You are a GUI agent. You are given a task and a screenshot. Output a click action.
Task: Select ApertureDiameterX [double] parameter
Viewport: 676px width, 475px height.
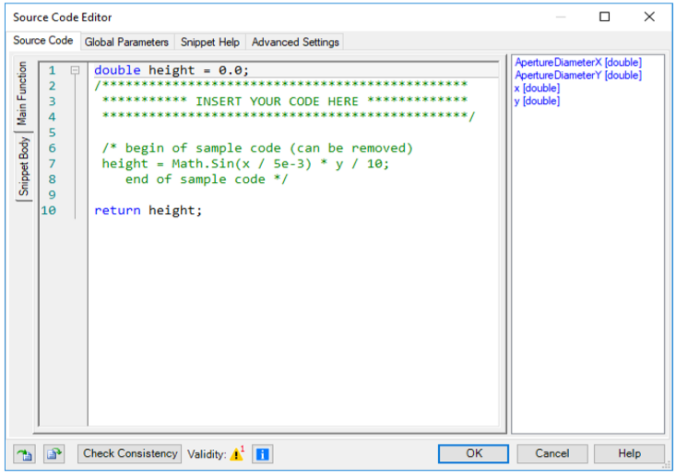coord(578,62)
